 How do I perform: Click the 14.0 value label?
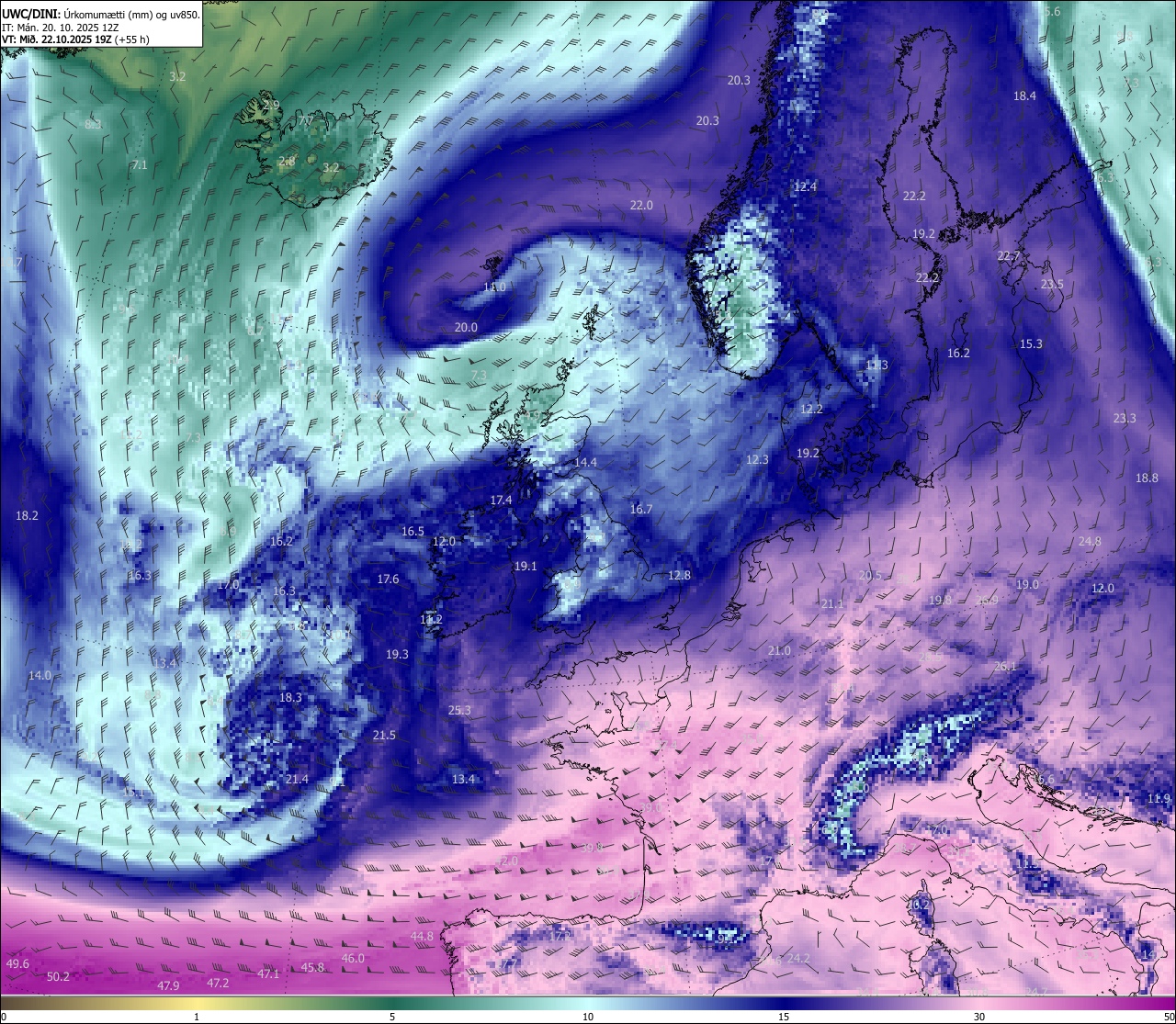click(x=40, y=676)
